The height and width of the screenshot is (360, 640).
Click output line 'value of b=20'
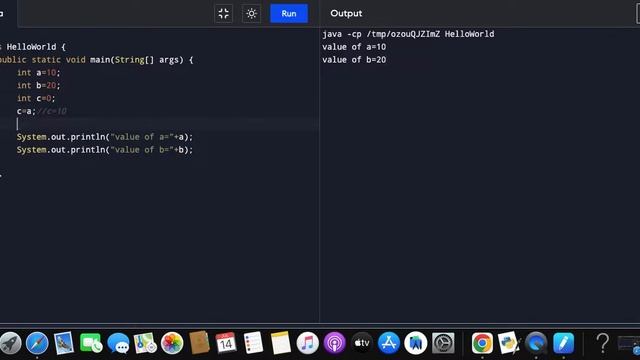click(354, 60)
